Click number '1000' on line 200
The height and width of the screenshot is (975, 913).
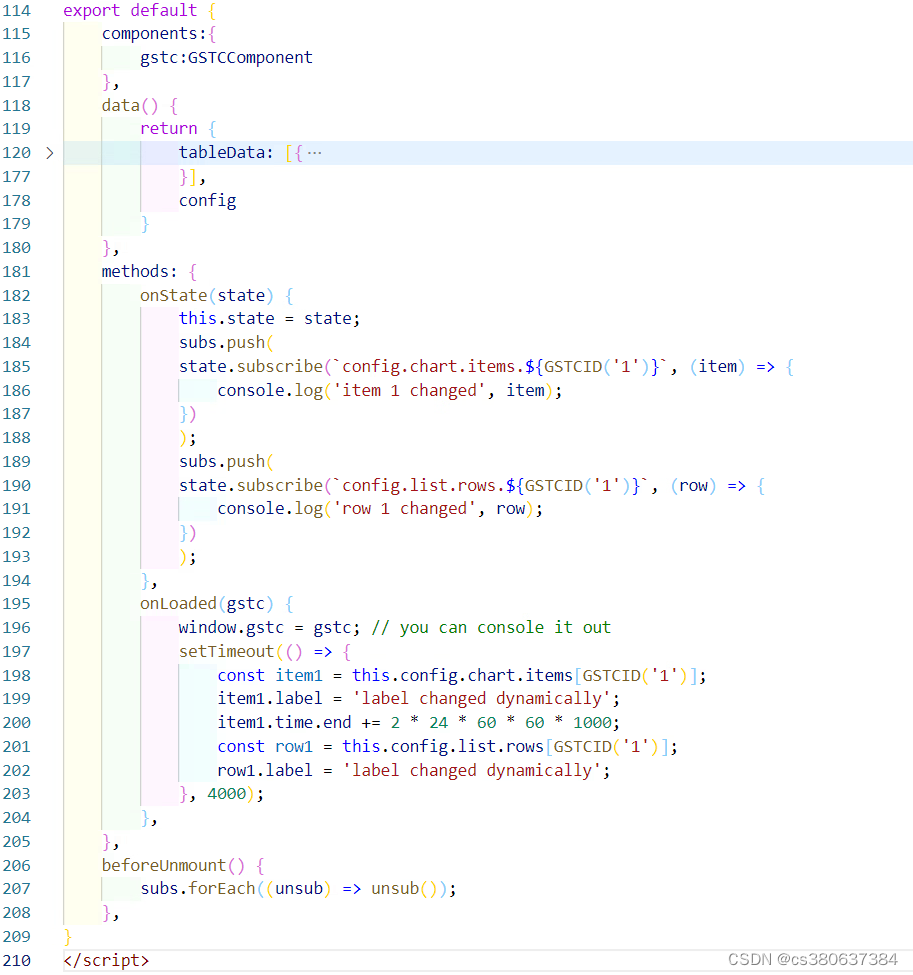(x=592, y=723)
